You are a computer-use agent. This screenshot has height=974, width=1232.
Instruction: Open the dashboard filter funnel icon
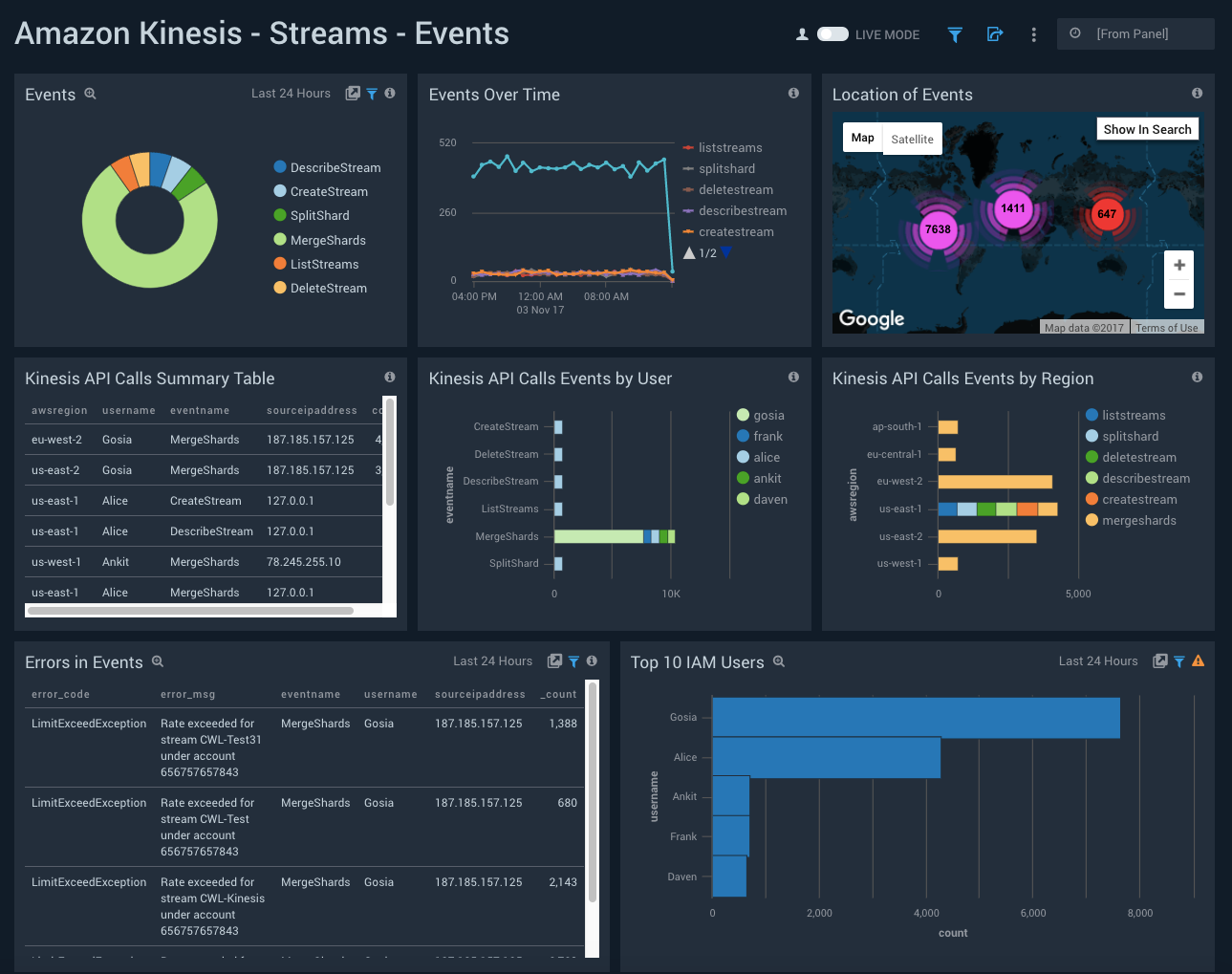point(954,34)
